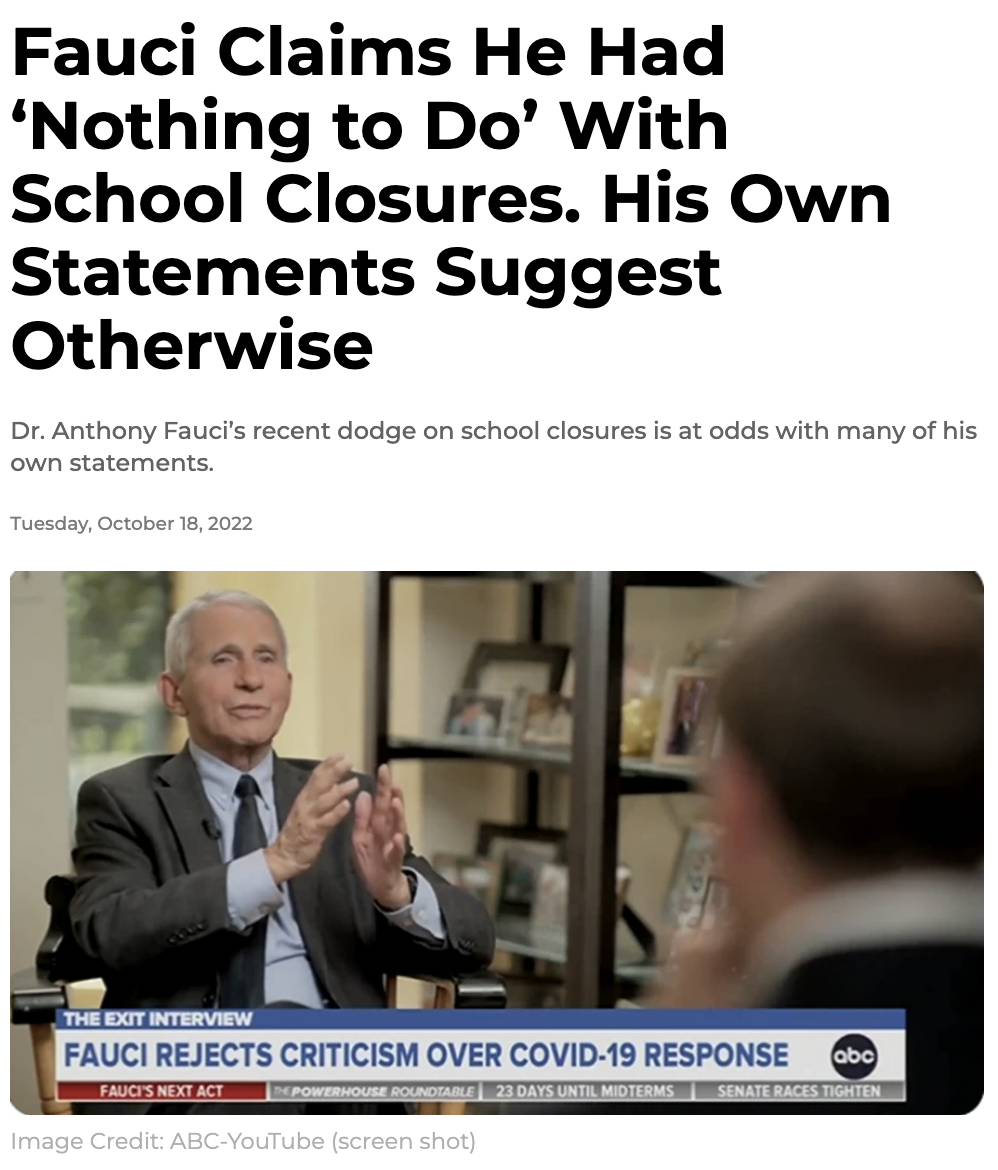Click the Image Credit ABC-YouTube caption
Screen dimensions: 998x1170
(243, 1142)
